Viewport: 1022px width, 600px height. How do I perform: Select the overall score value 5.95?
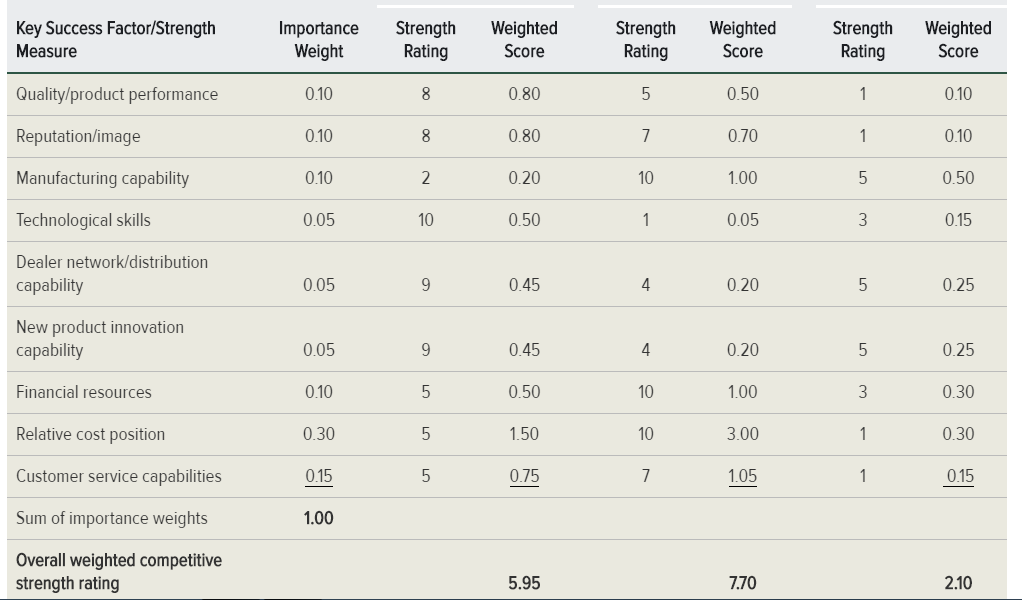(x=524, y=583)
